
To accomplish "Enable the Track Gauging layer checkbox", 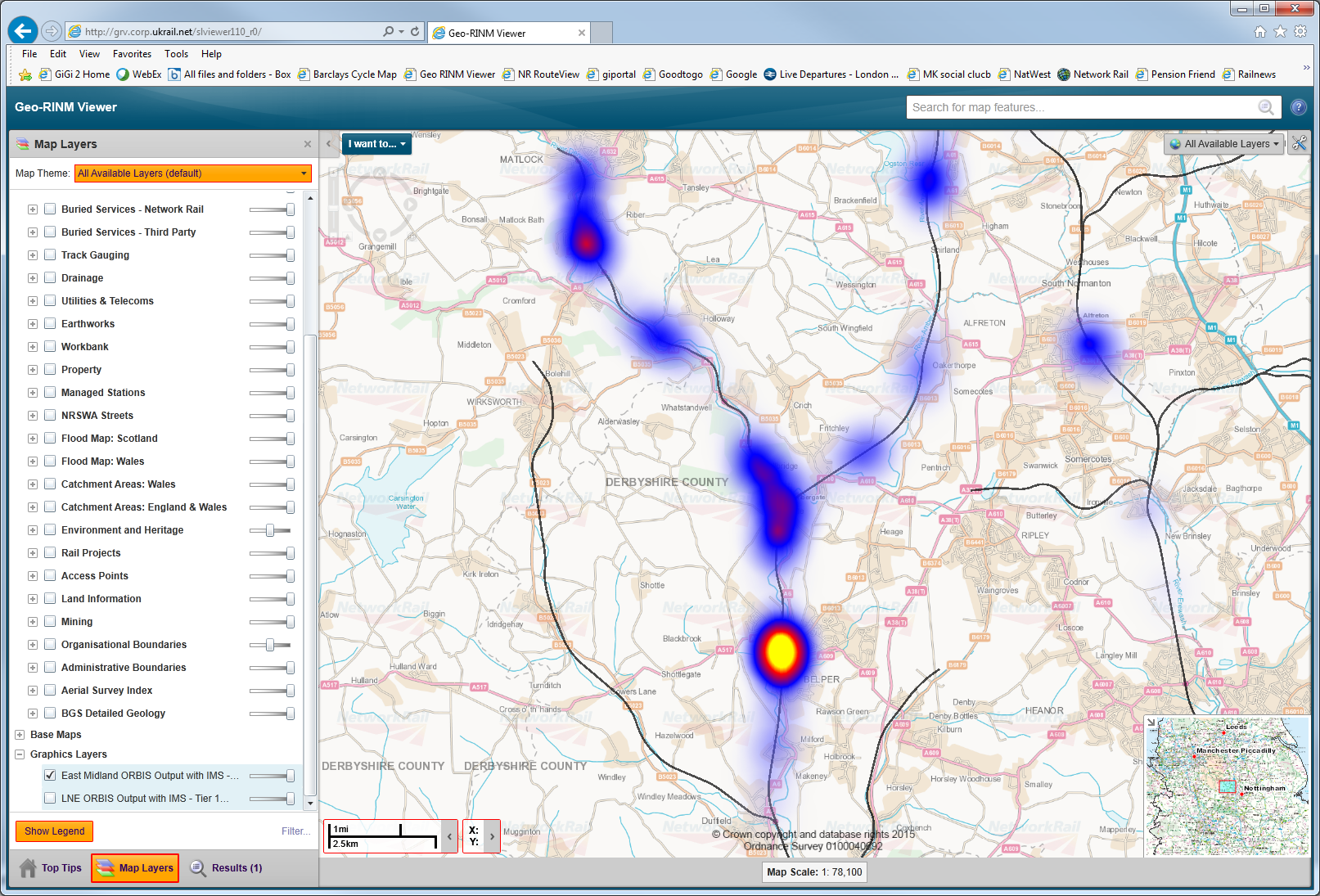I will pyautogui.click(x=50, y=254).
